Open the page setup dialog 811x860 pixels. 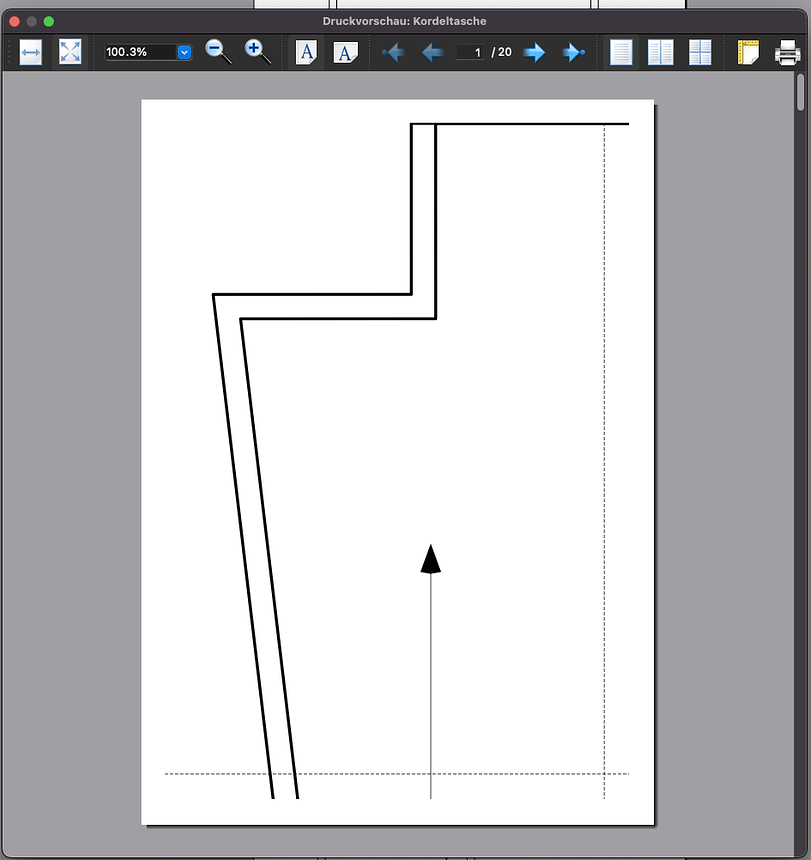coord(748,52)
